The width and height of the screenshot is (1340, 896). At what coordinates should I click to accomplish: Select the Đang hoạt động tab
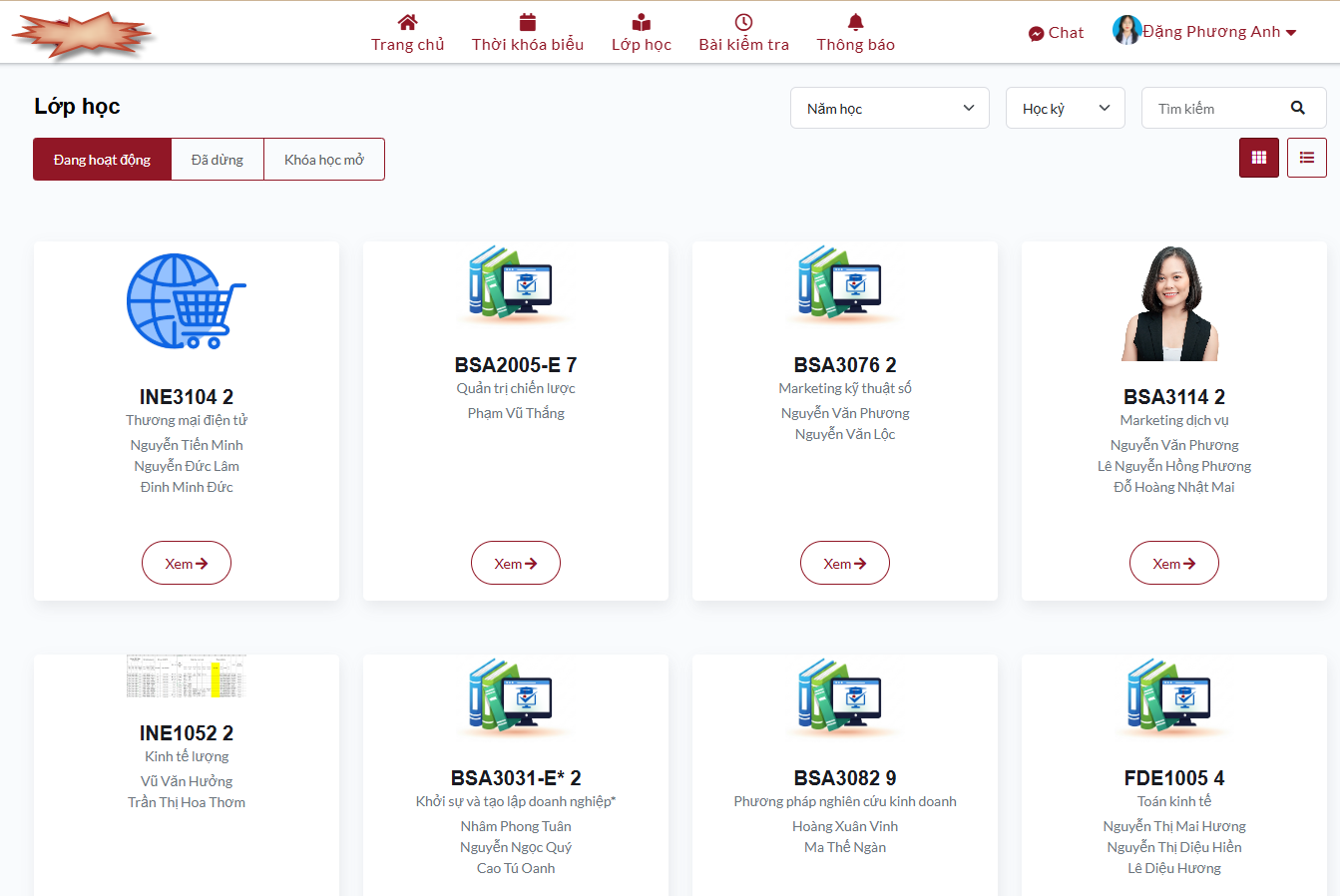pos(102,160)
